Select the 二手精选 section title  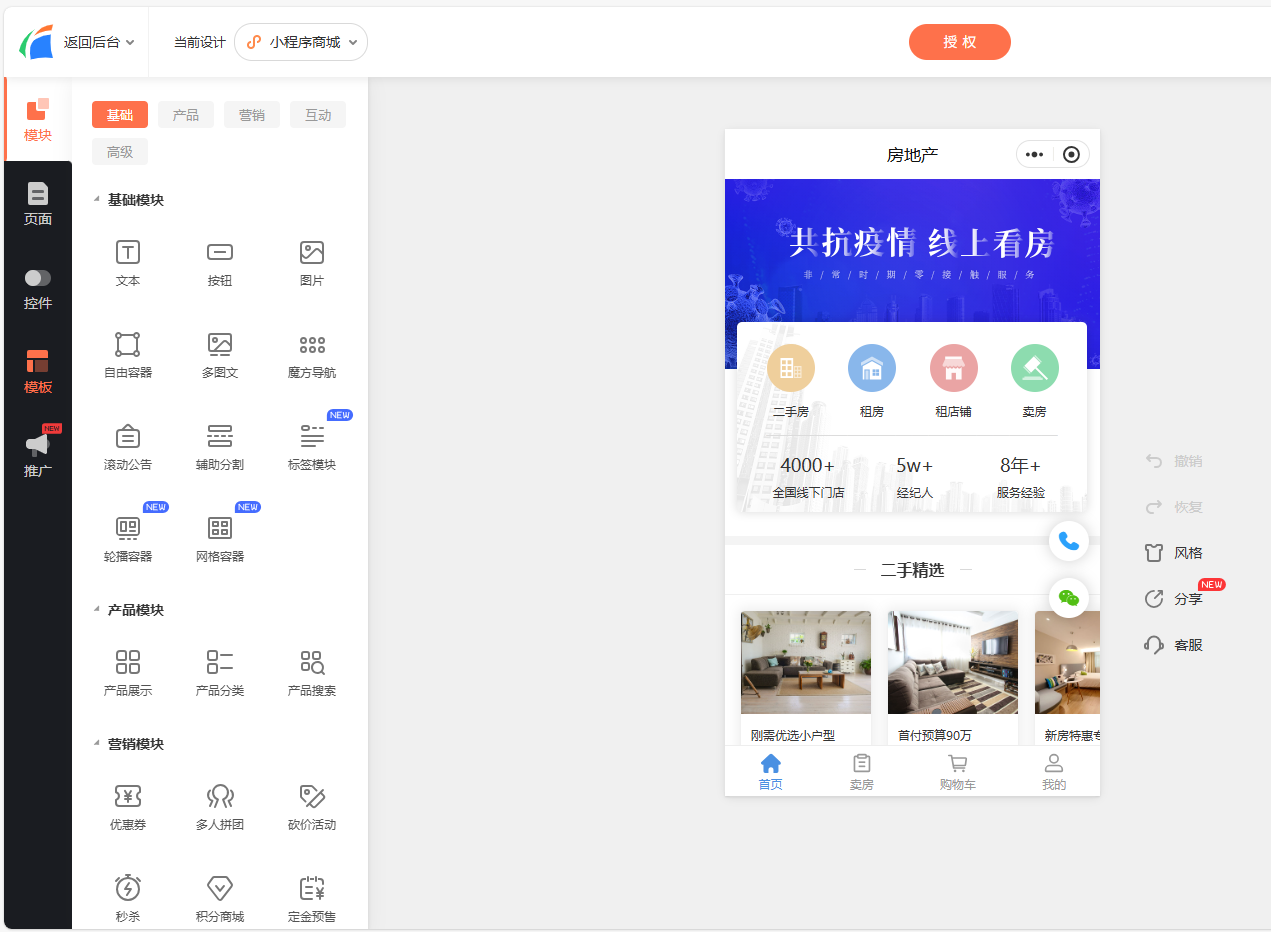(x=912, y=570)
